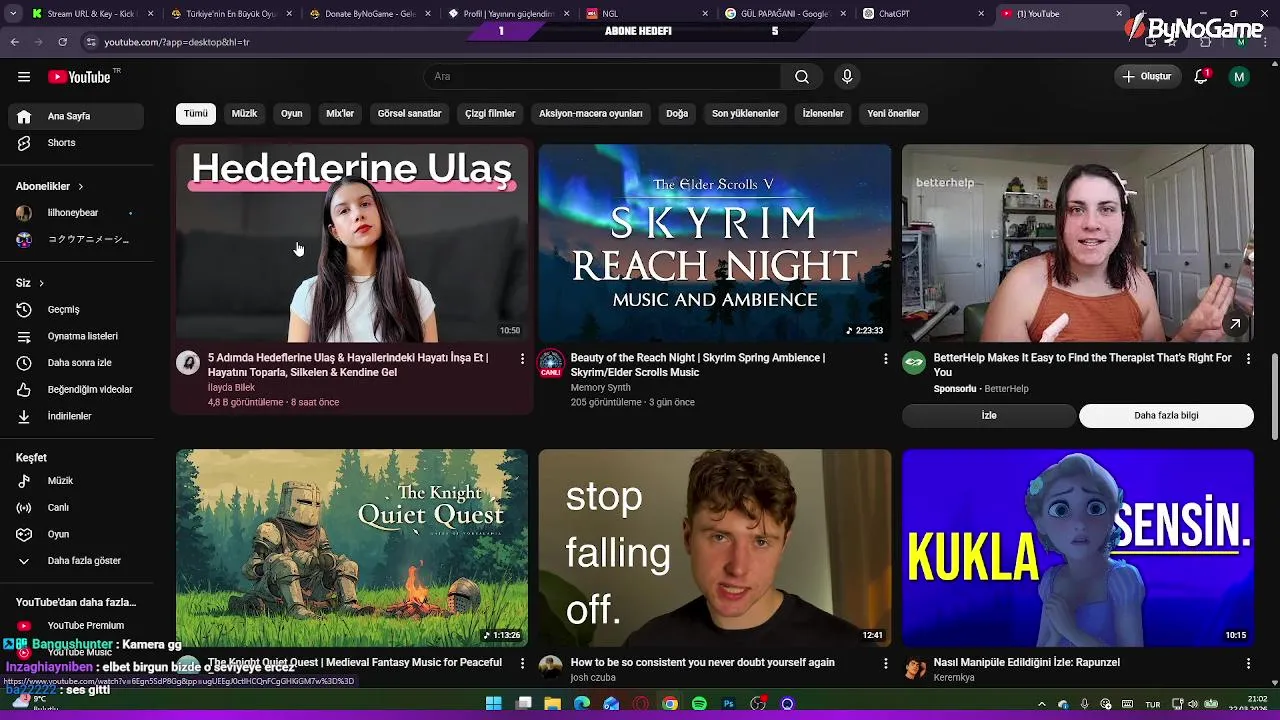1280x720 pixels.
Task: Select the Müzik filter chip
Action: (x=244, y=114)
